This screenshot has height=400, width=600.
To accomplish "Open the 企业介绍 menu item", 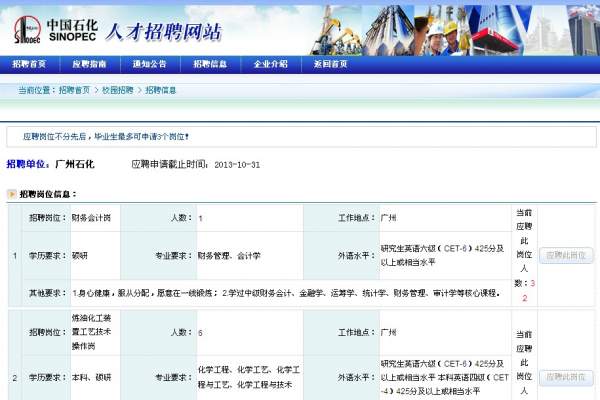I will tap(271, 64).
